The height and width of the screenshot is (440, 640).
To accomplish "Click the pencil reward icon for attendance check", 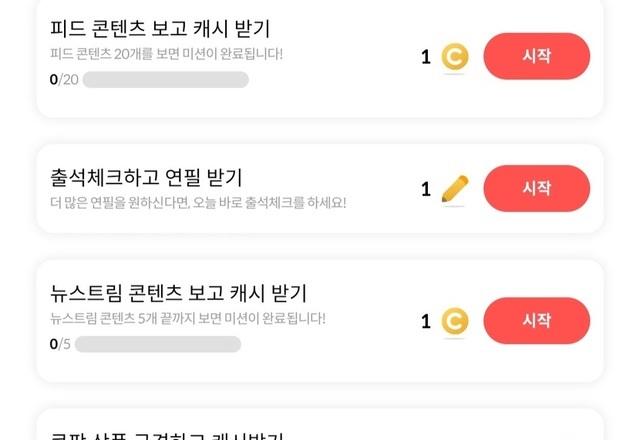I will (455, 189).
